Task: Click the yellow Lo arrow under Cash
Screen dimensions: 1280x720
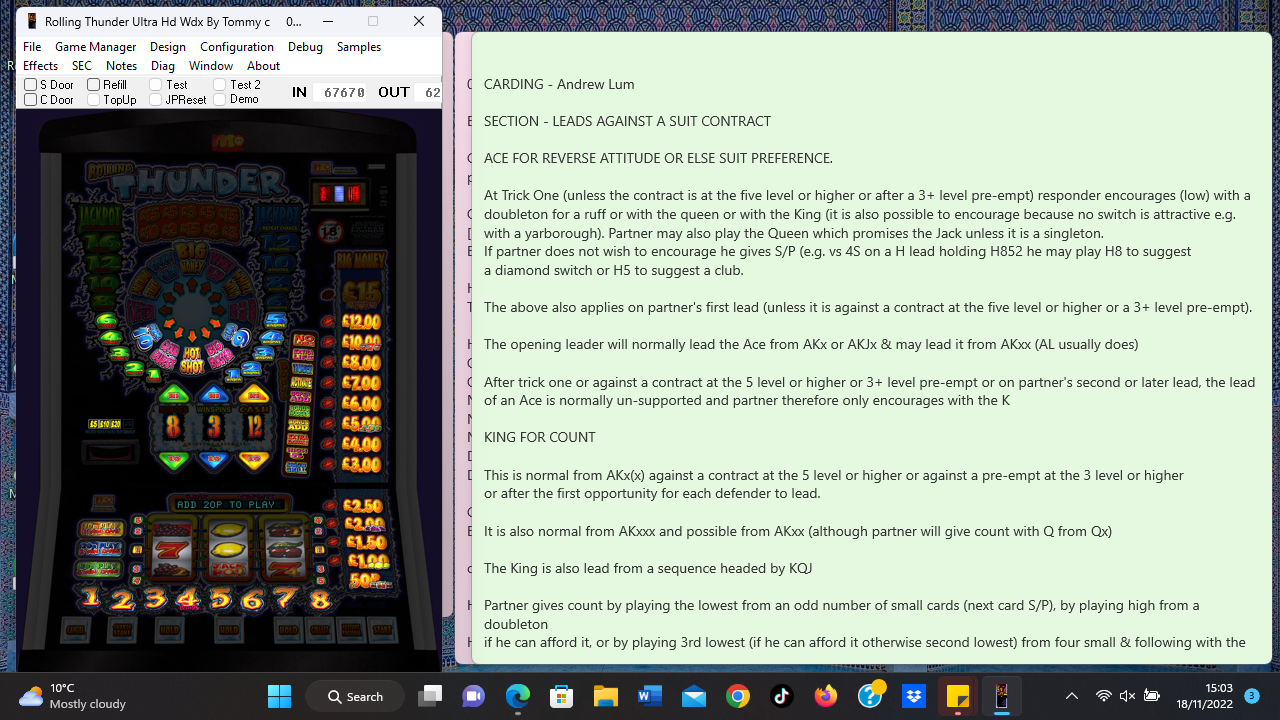Action: (x=254, y=460)
